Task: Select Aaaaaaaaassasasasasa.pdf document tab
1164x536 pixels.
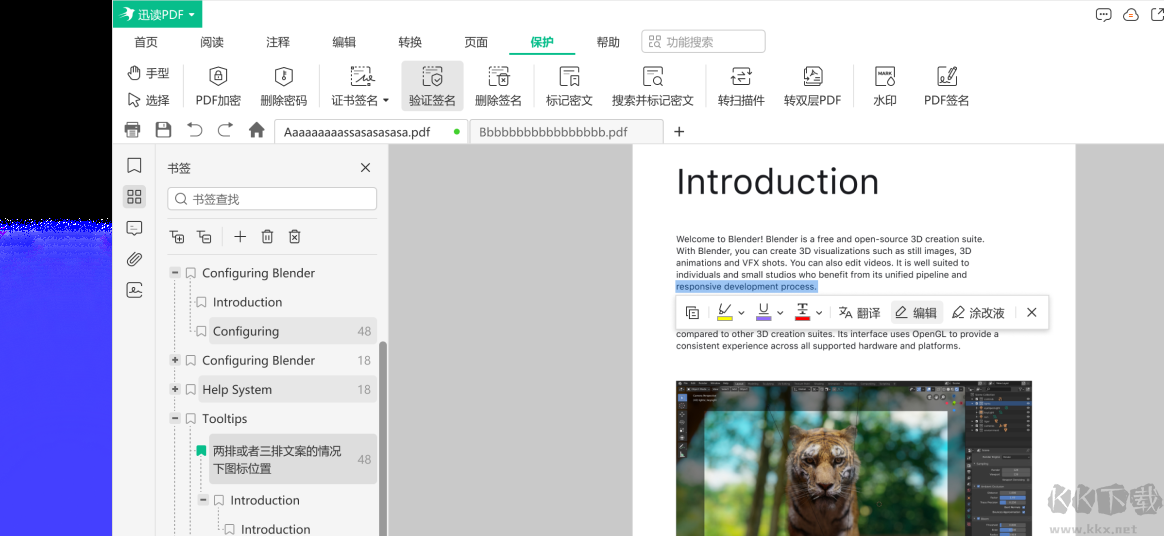Action: coord(371,132)
